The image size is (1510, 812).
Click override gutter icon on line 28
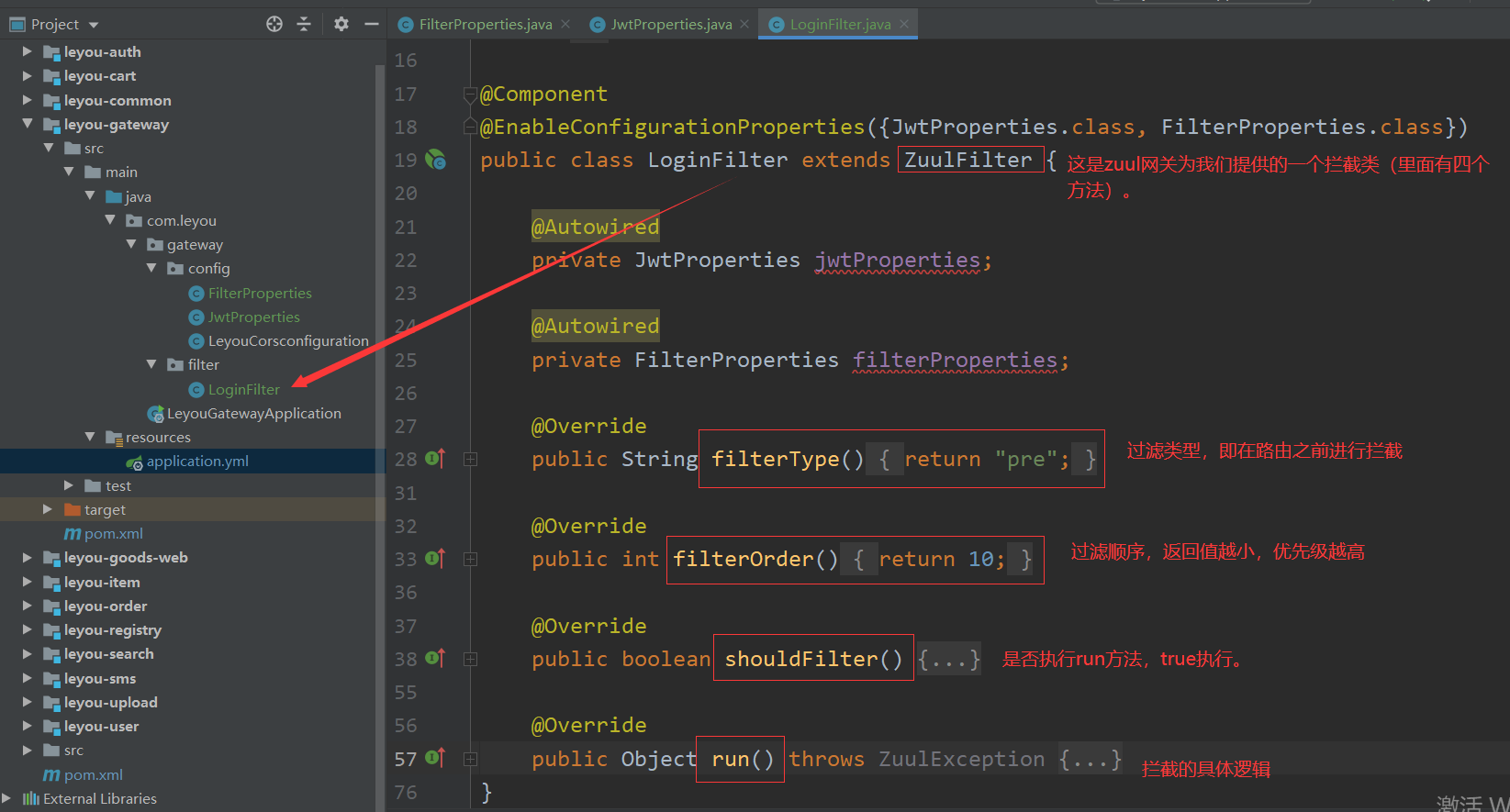coord(436,458)
